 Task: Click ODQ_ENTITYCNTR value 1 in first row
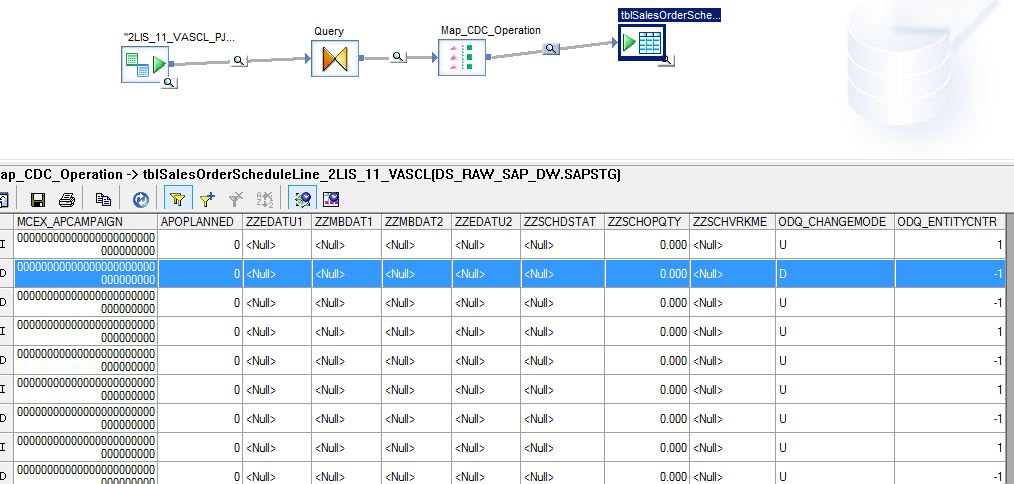(950, 245)
